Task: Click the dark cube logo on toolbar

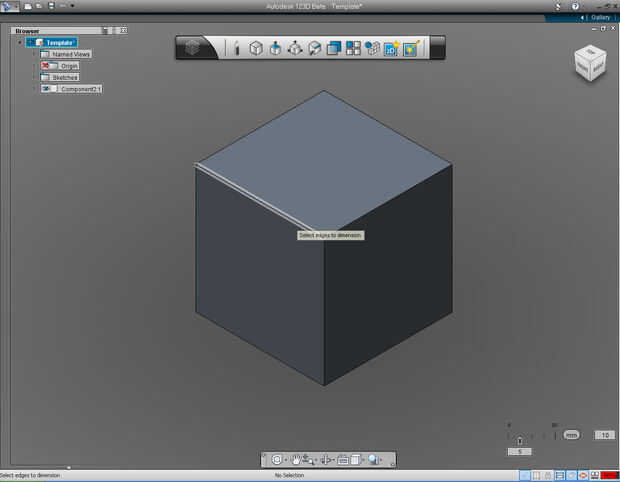Action: coord(193,47)
